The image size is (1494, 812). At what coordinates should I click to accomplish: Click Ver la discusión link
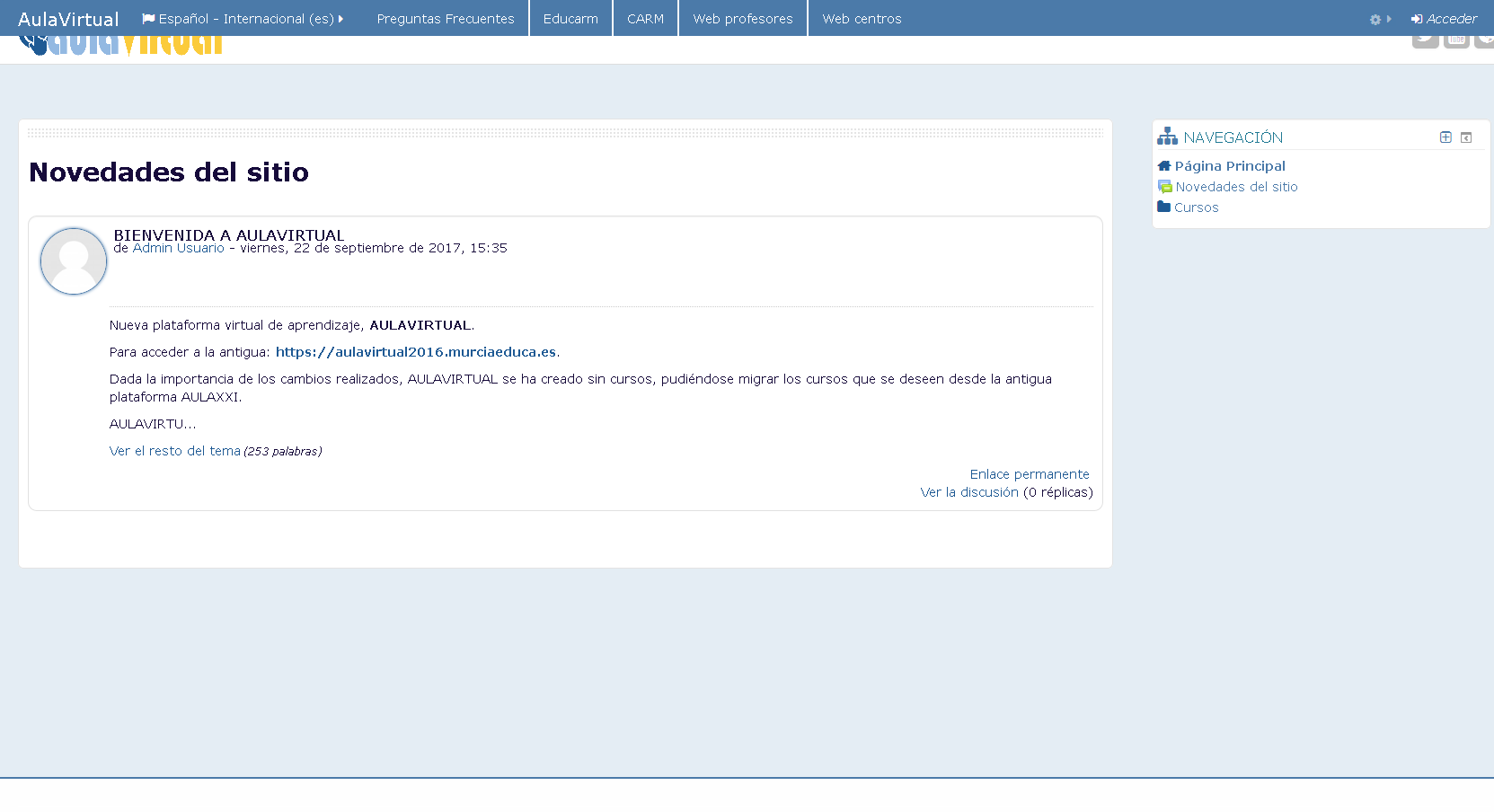[x=969, y=492]
